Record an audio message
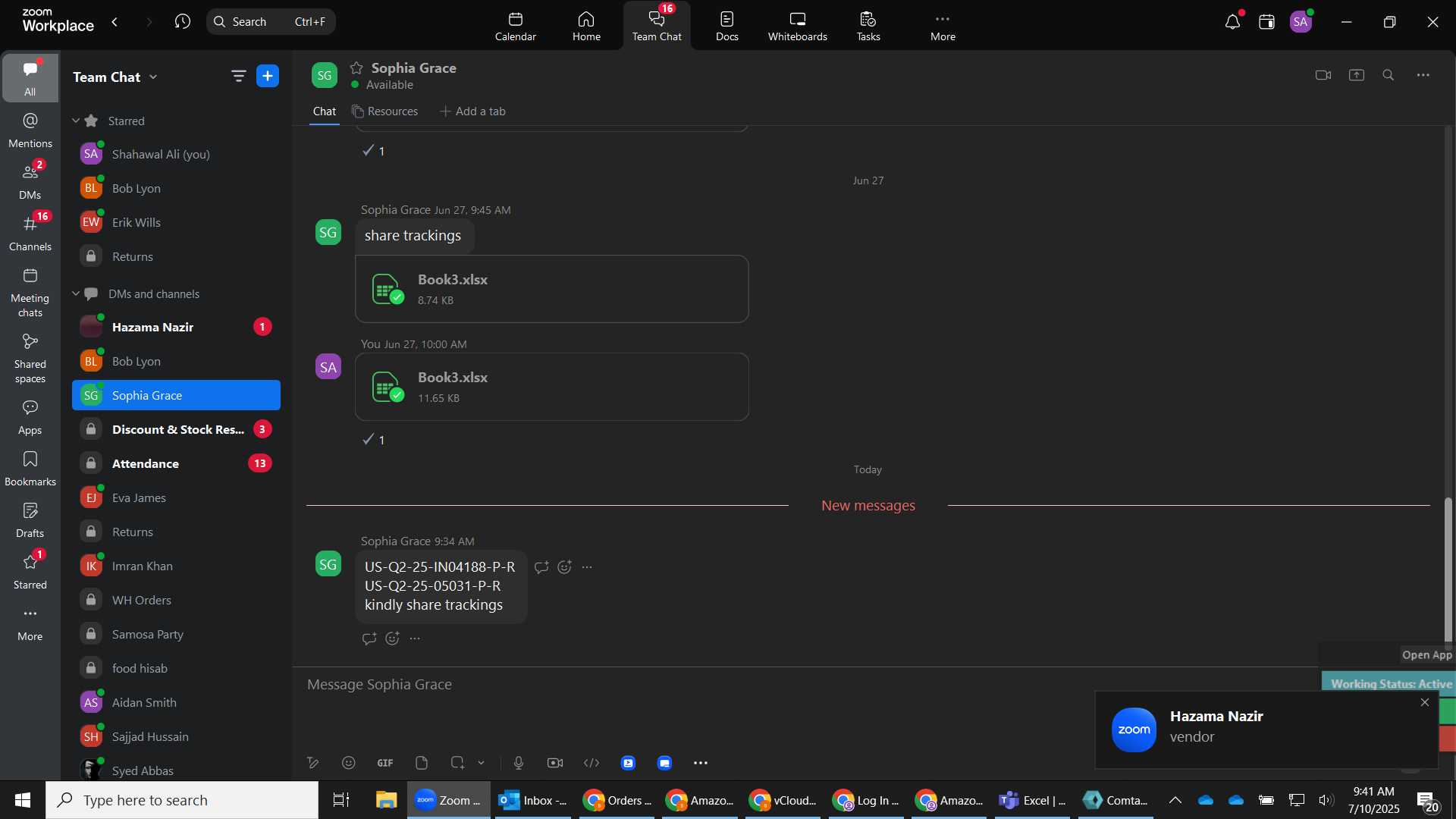1456x819 pixels. [x=519, y=763]
